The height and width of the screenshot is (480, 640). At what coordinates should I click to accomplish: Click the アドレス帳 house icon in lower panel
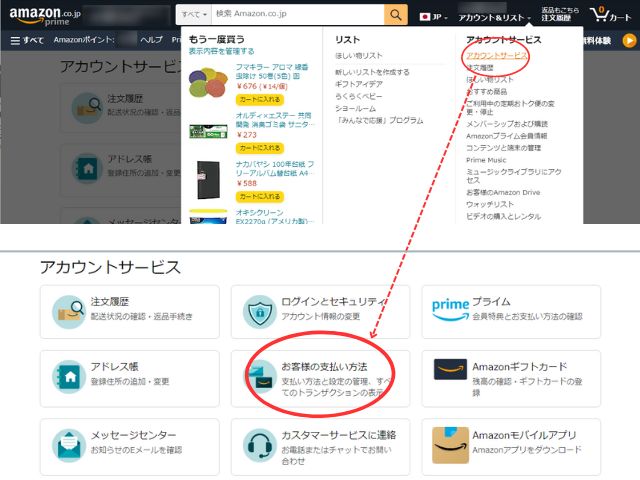(69, 377)
